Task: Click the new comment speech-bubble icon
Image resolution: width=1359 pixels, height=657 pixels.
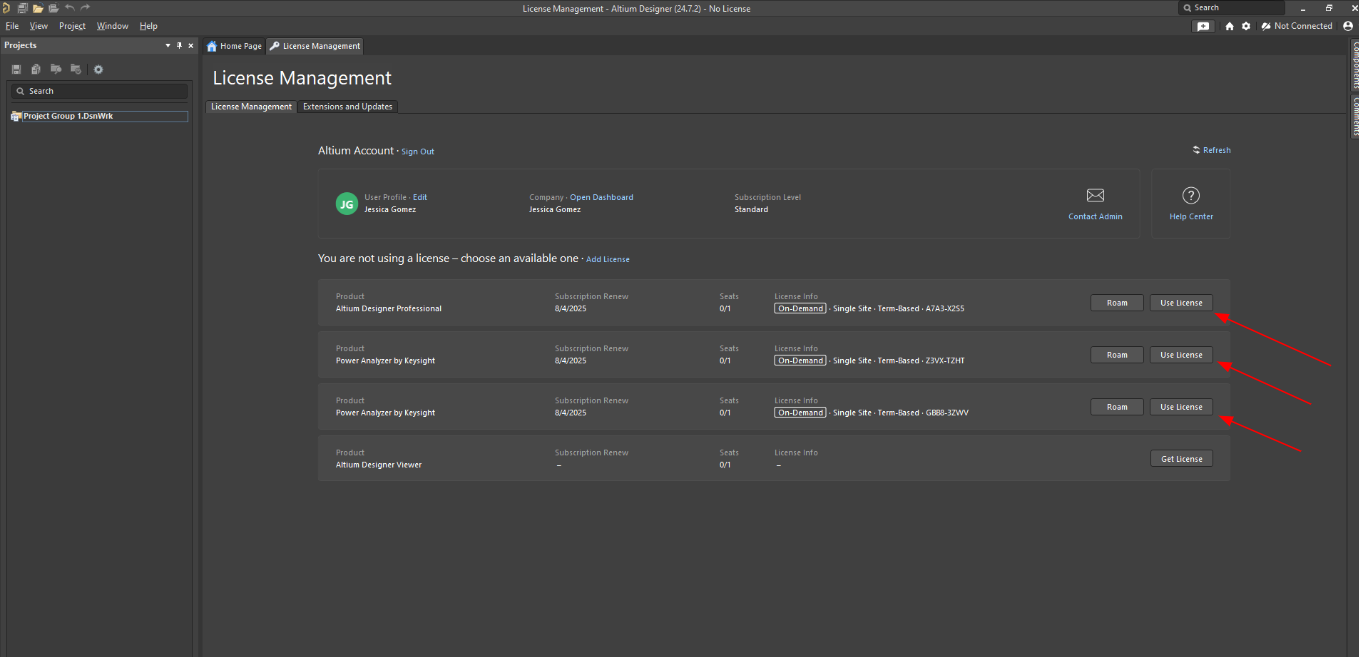Action: (x=1203, y=26)
